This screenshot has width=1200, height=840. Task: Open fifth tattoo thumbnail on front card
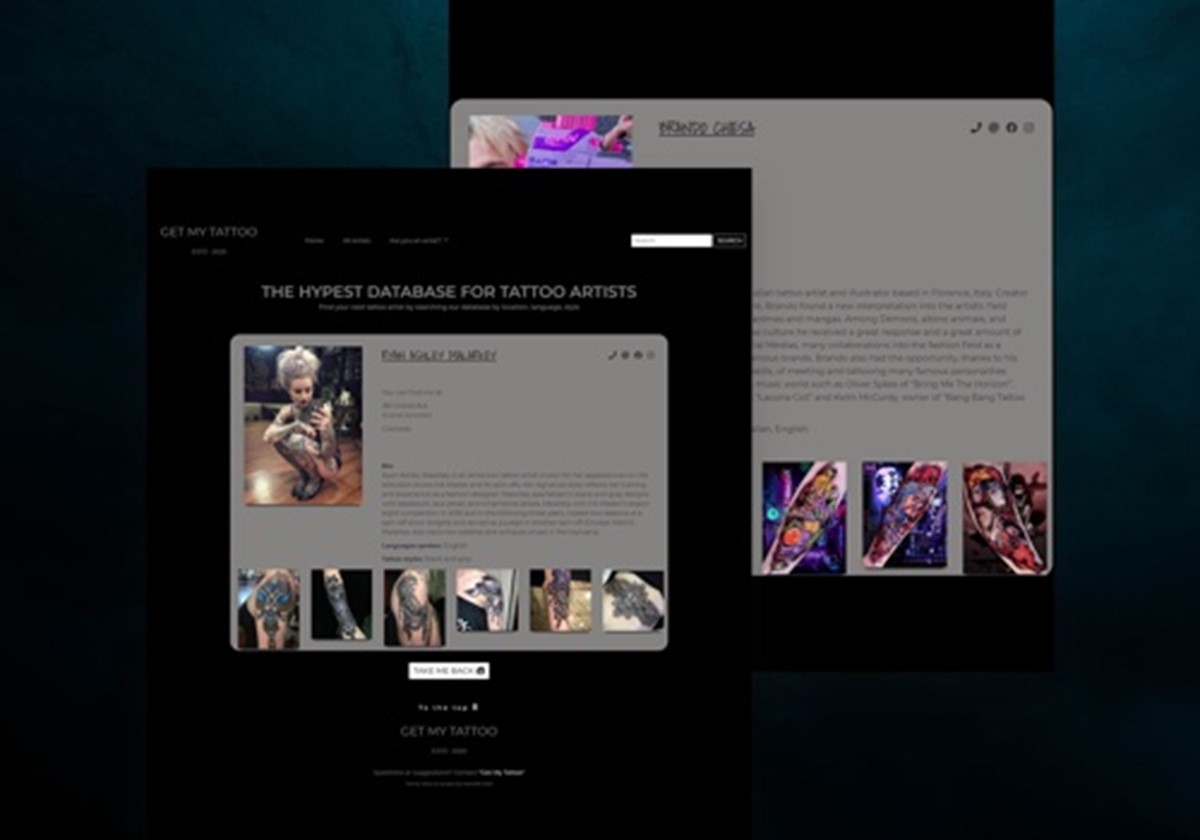(x=560, y=600)
